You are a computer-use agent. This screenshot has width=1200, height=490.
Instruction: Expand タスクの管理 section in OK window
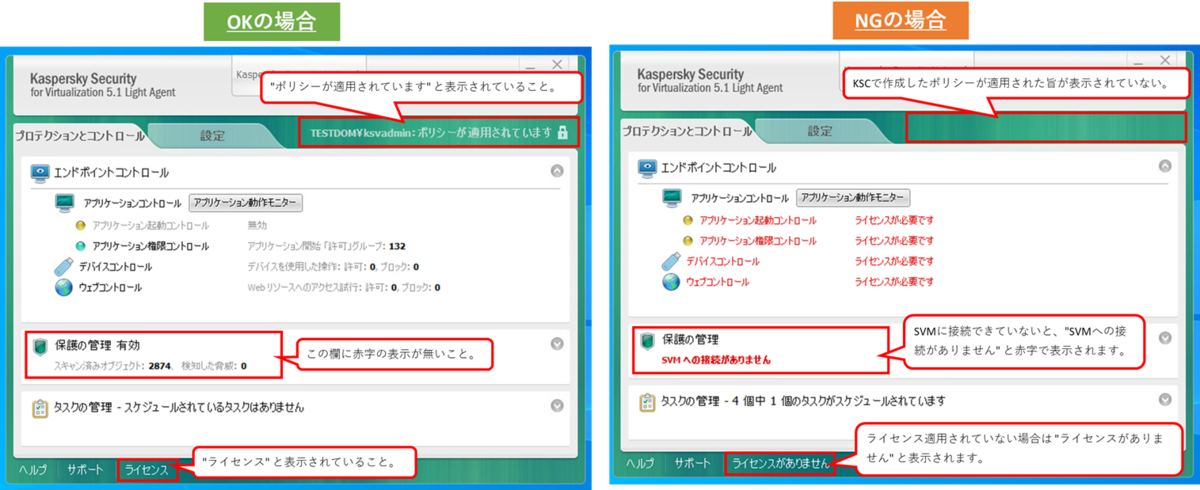557,406
